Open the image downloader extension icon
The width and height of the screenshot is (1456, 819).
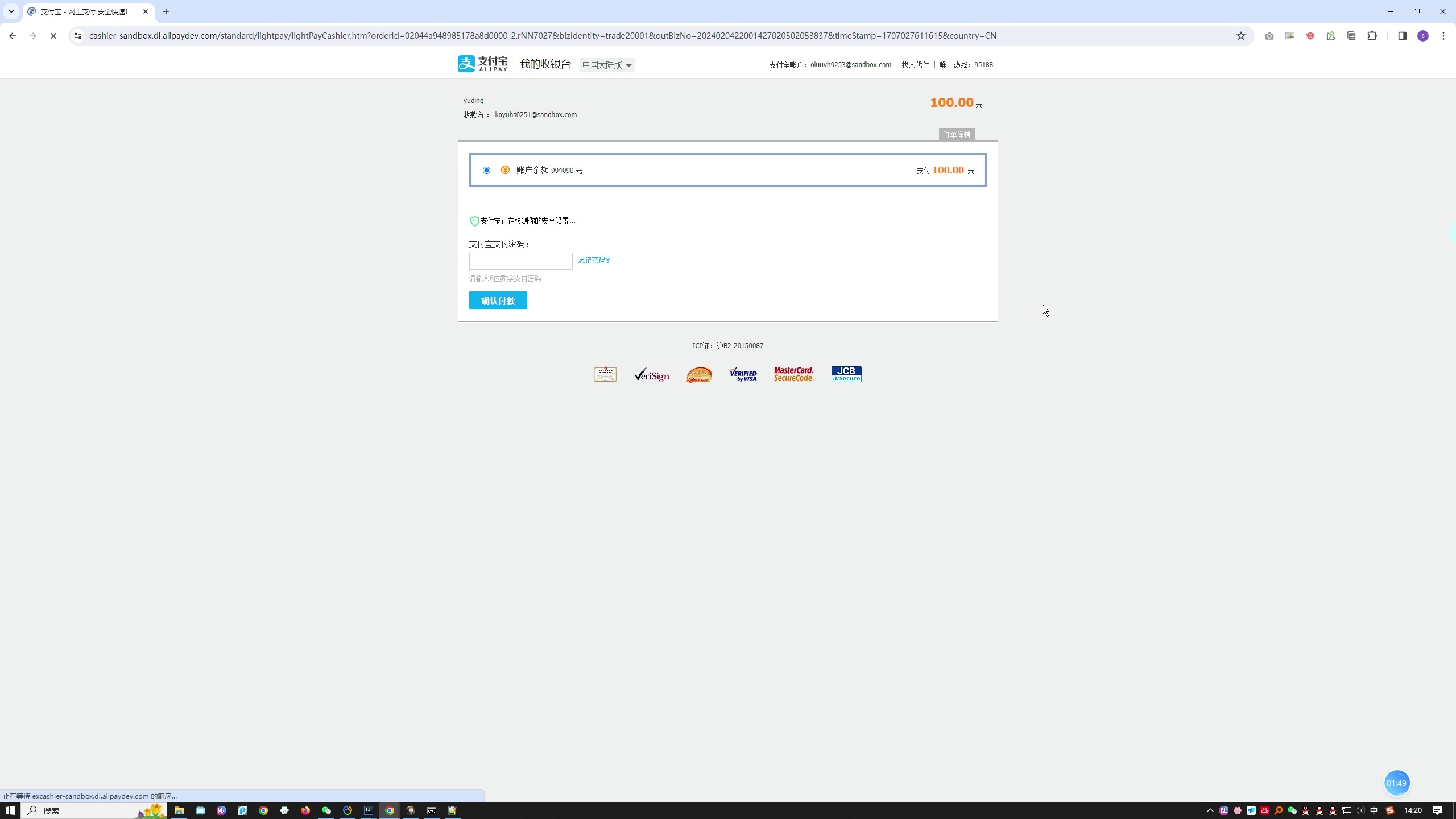click(x=1290, y=36)
